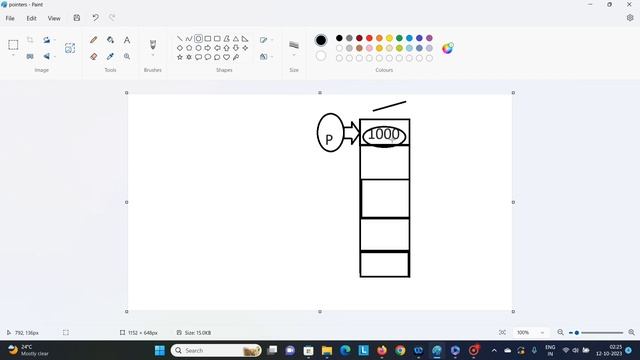
Task: Click the zoom slider handle
Action: point(577,333)
